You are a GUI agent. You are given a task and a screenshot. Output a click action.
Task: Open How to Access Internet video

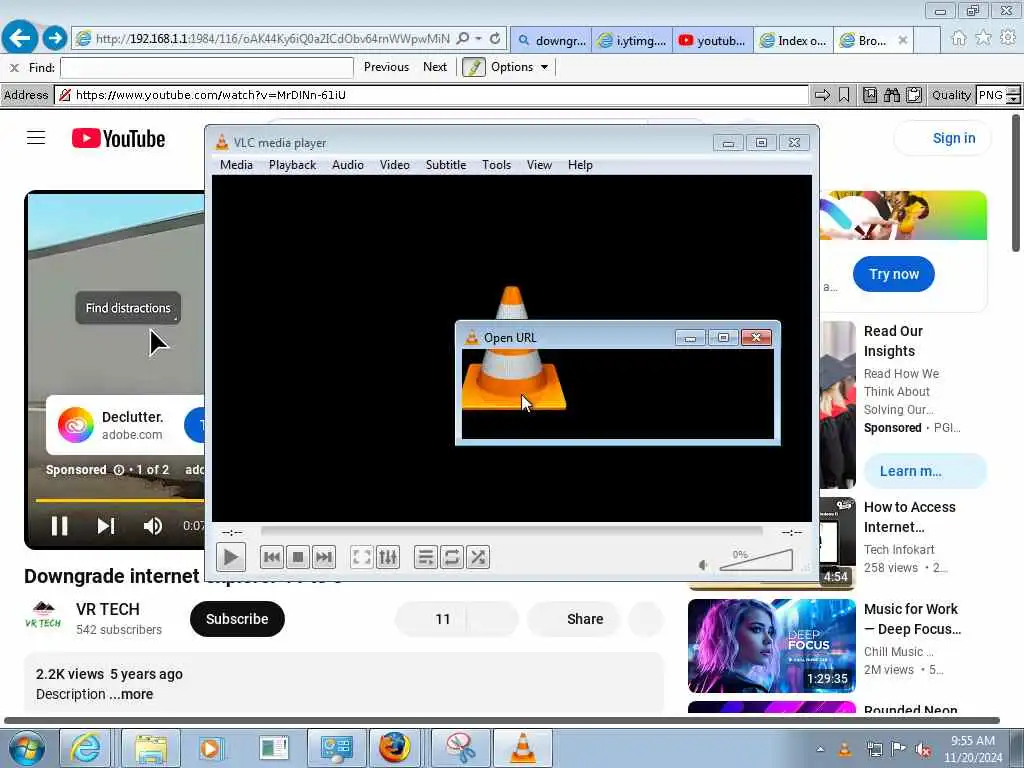tap(909, 517)
